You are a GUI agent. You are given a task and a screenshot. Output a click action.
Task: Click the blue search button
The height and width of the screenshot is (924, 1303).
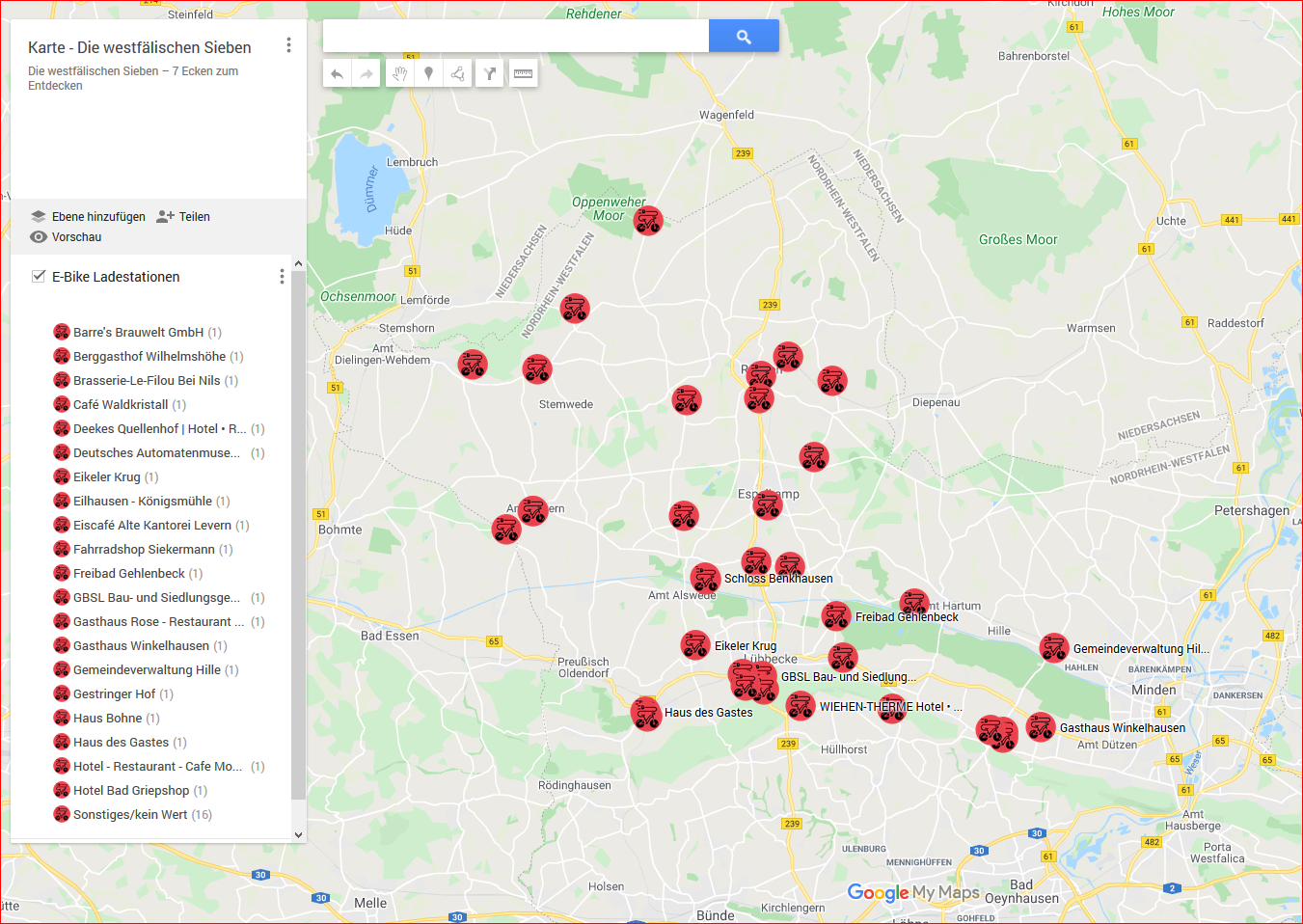tap(744, 36)
